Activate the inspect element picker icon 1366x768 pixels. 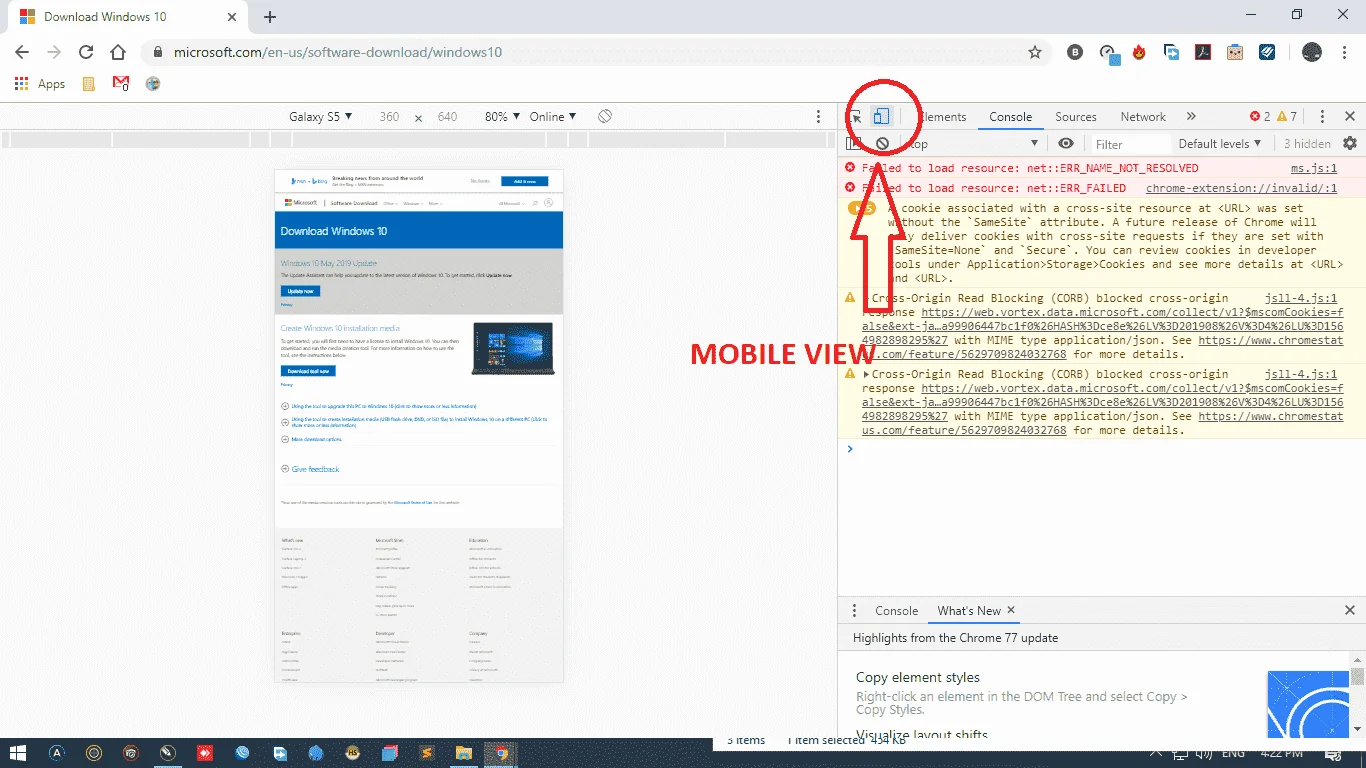click(x=855, y=117)
